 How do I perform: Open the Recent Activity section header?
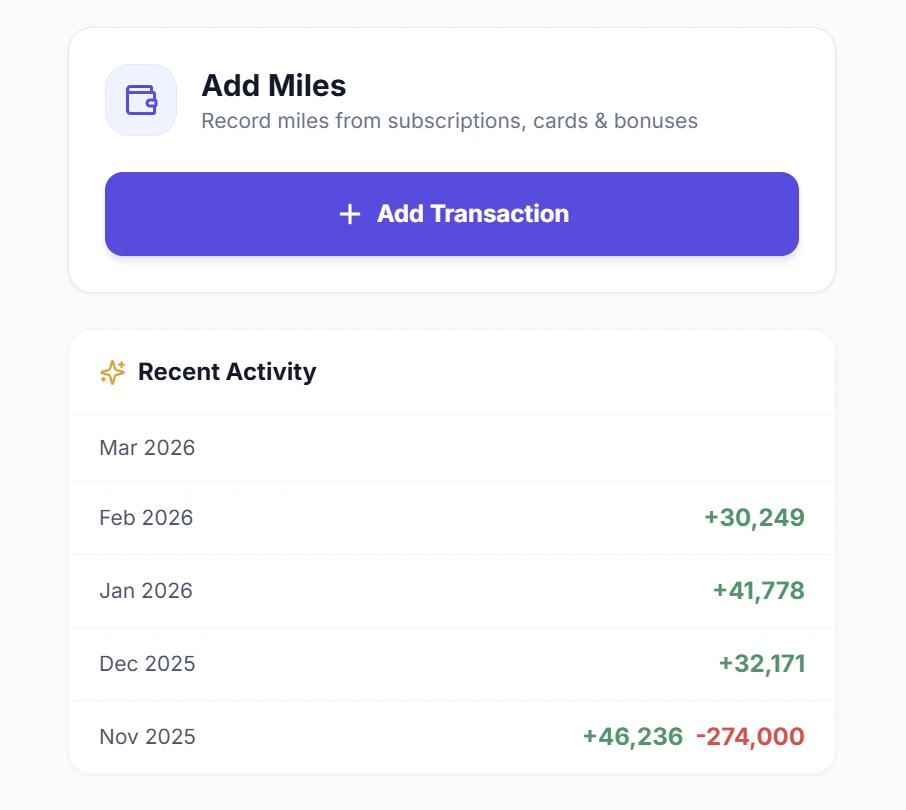tap(227, 371)
